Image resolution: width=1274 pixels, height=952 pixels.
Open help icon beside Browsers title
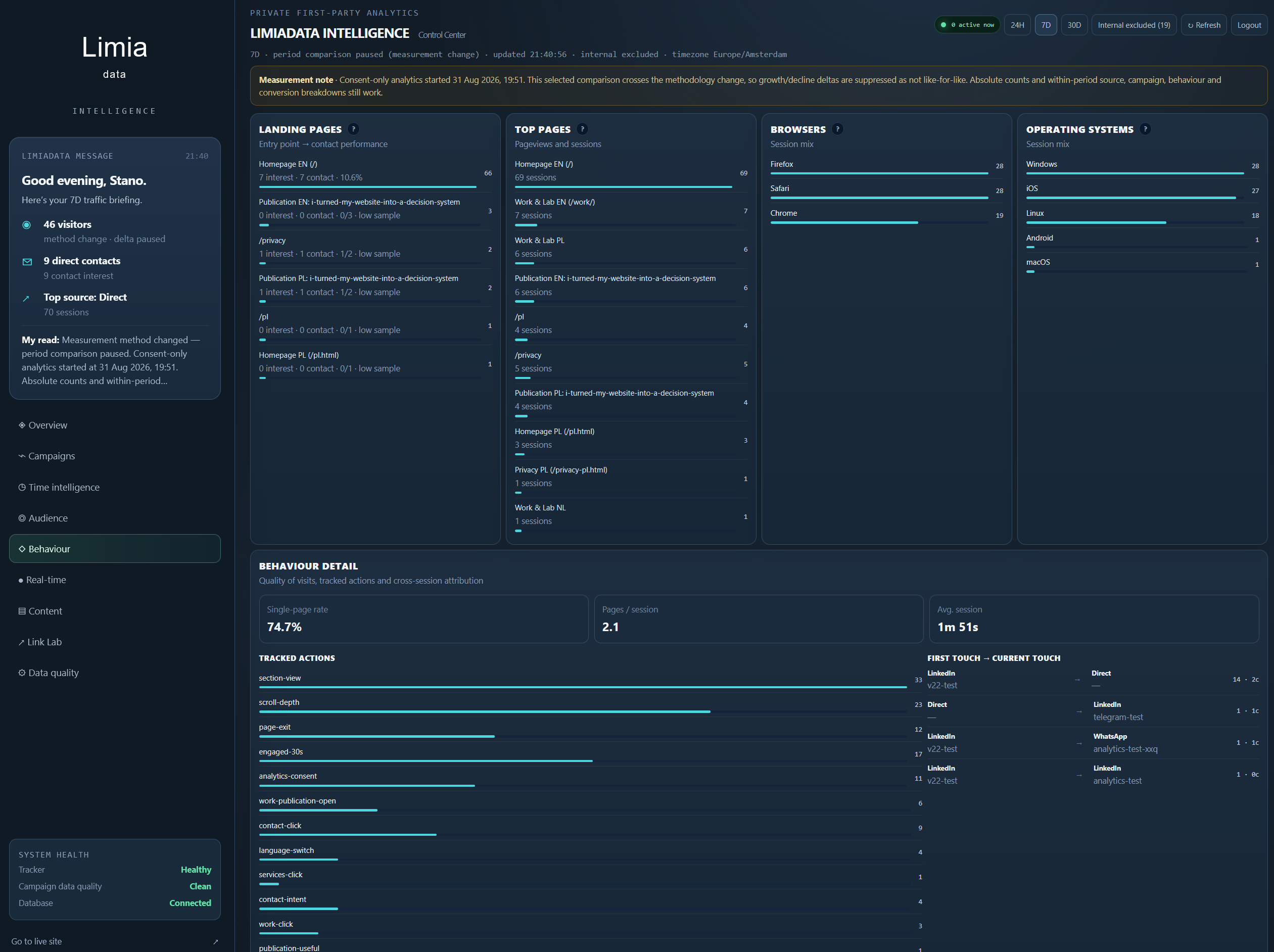[837, 129]
